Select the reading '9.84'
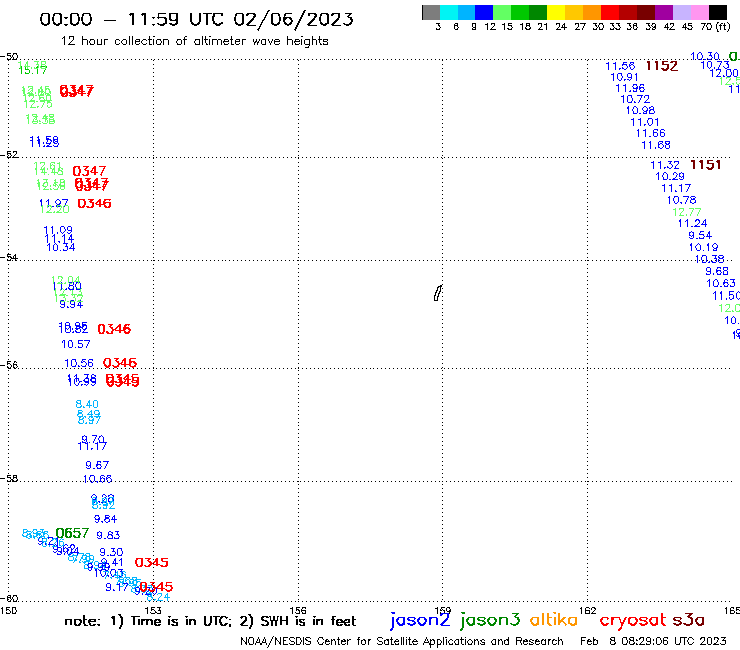This screenshot has width=740, height=650. pyautogui.click(x=105, y=519)
